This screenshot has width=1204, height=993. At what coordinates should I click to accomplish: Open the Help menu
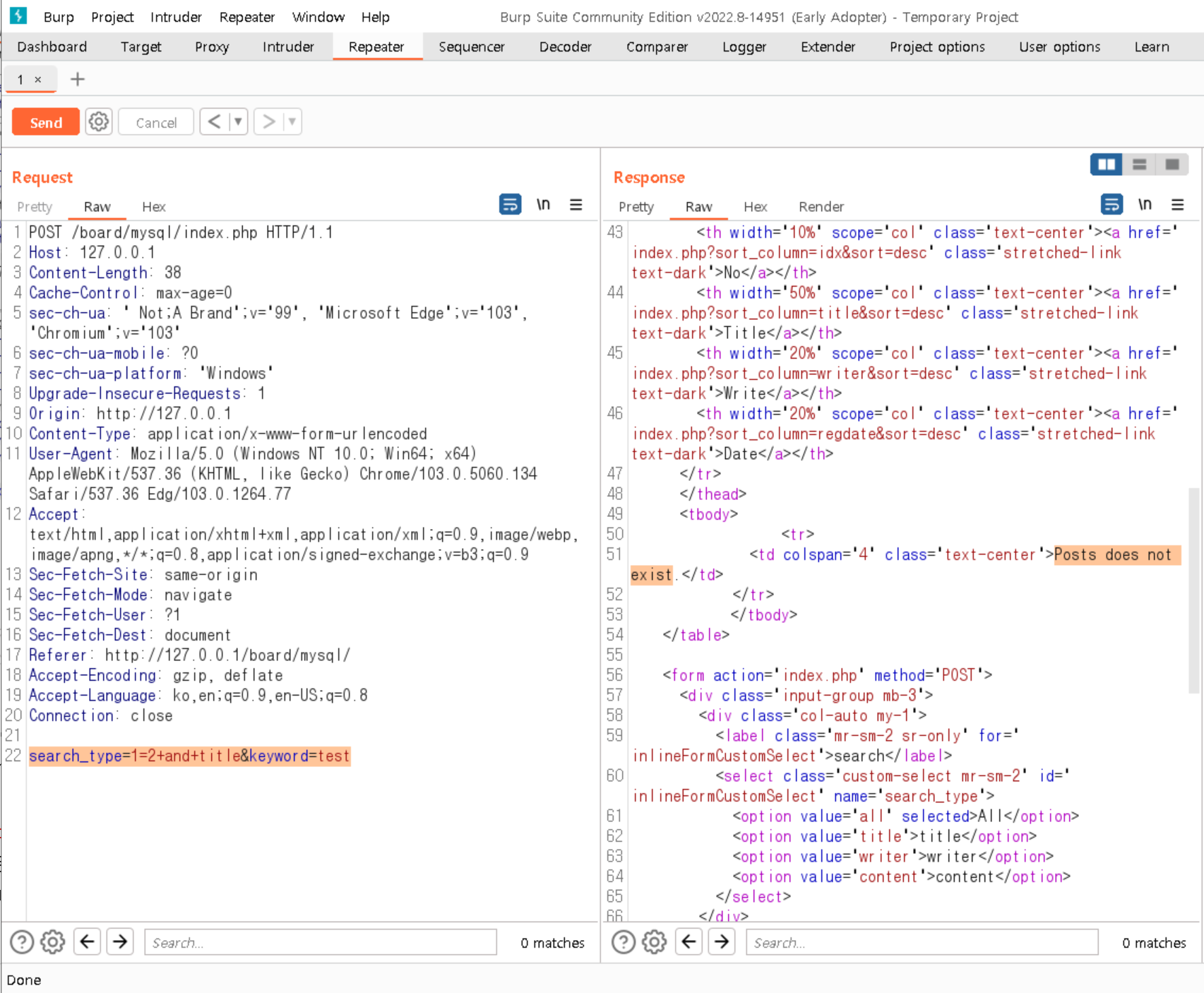click(x=375, y=17)
